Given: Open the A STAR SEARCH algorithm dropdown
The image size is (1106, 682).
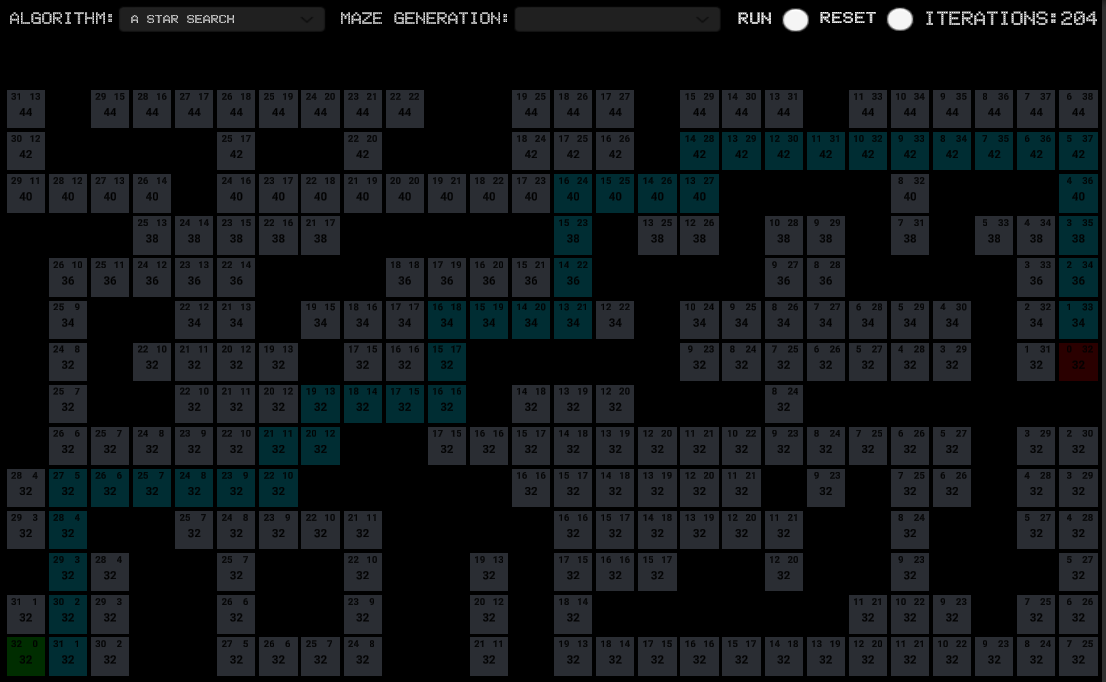Looking at the screenshot, I should (221, 19).
